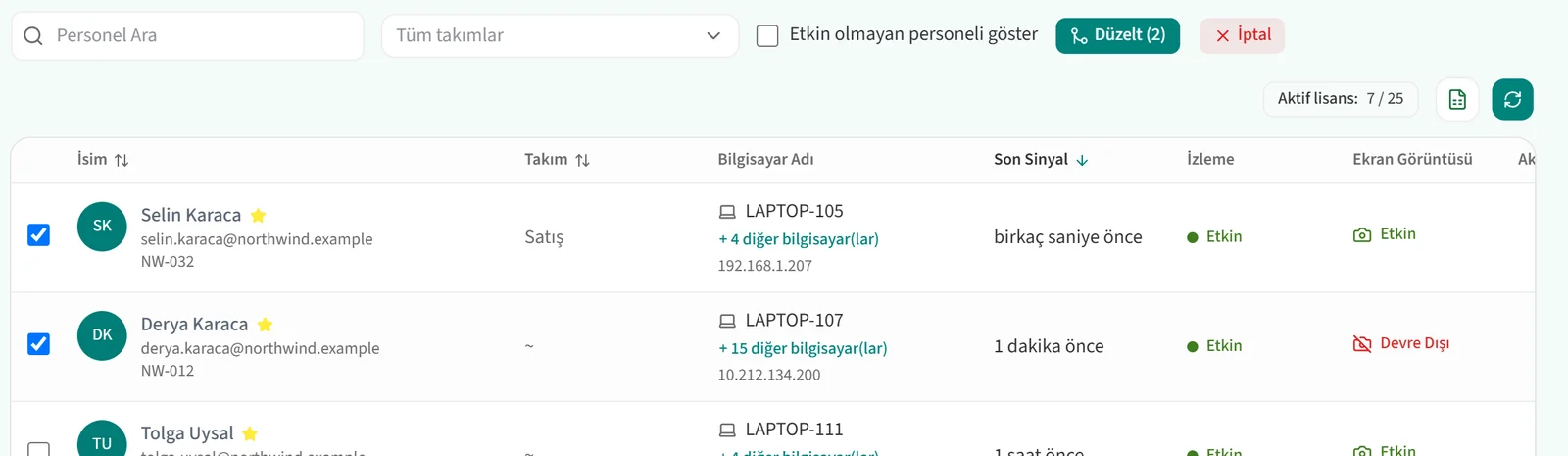Sort by Son Sinyal column

coord(1041,159)
